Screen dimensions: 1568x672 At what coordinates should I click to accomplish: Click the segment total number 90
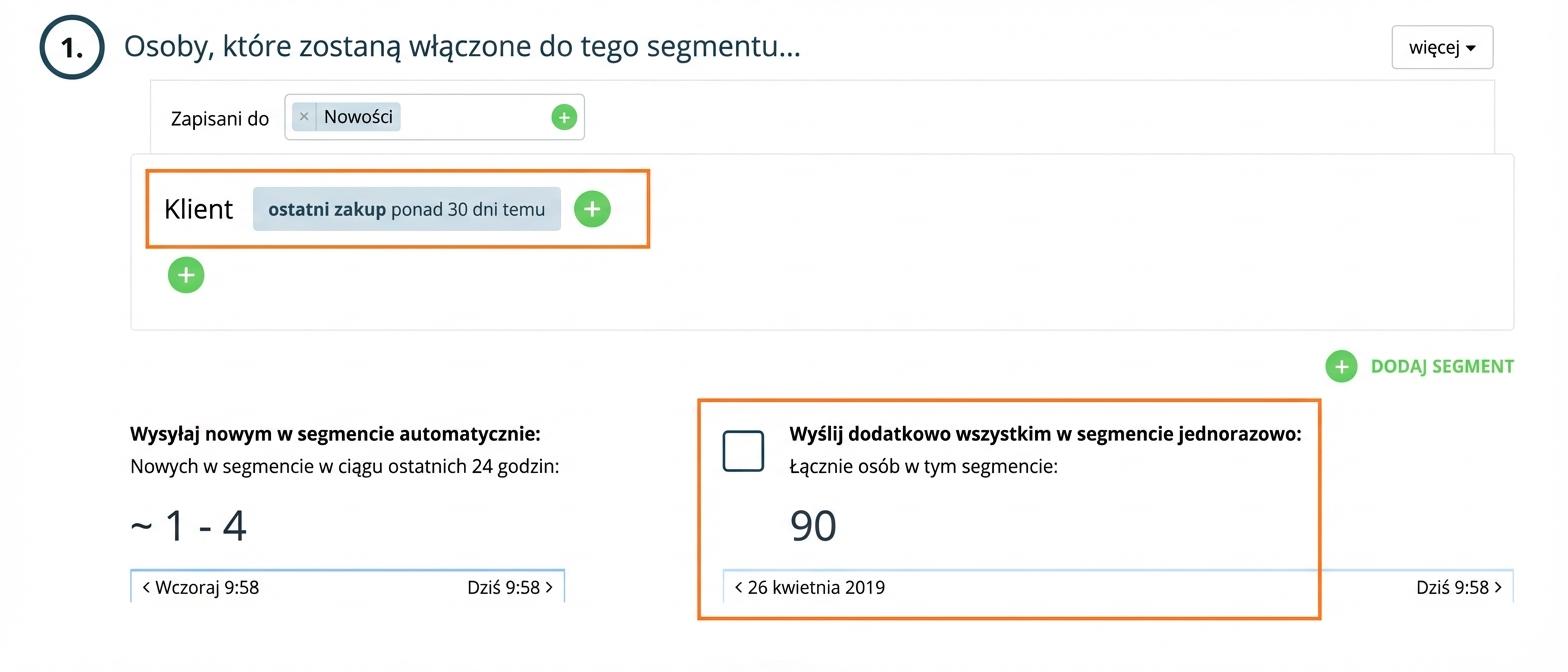pyautogui.click(x=813, y=526)
